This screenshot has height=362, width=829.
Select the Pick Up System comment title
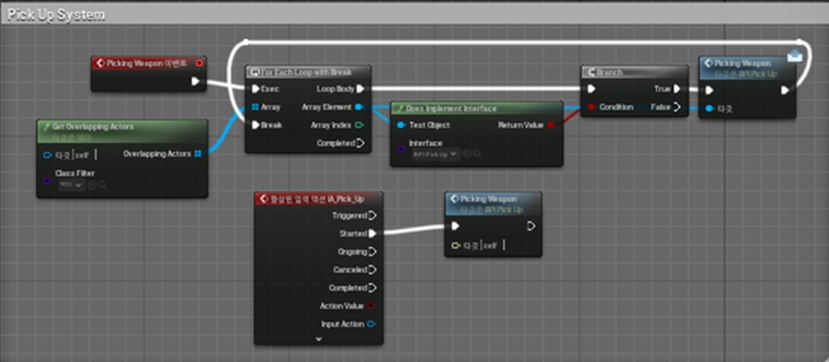[56, 15]
